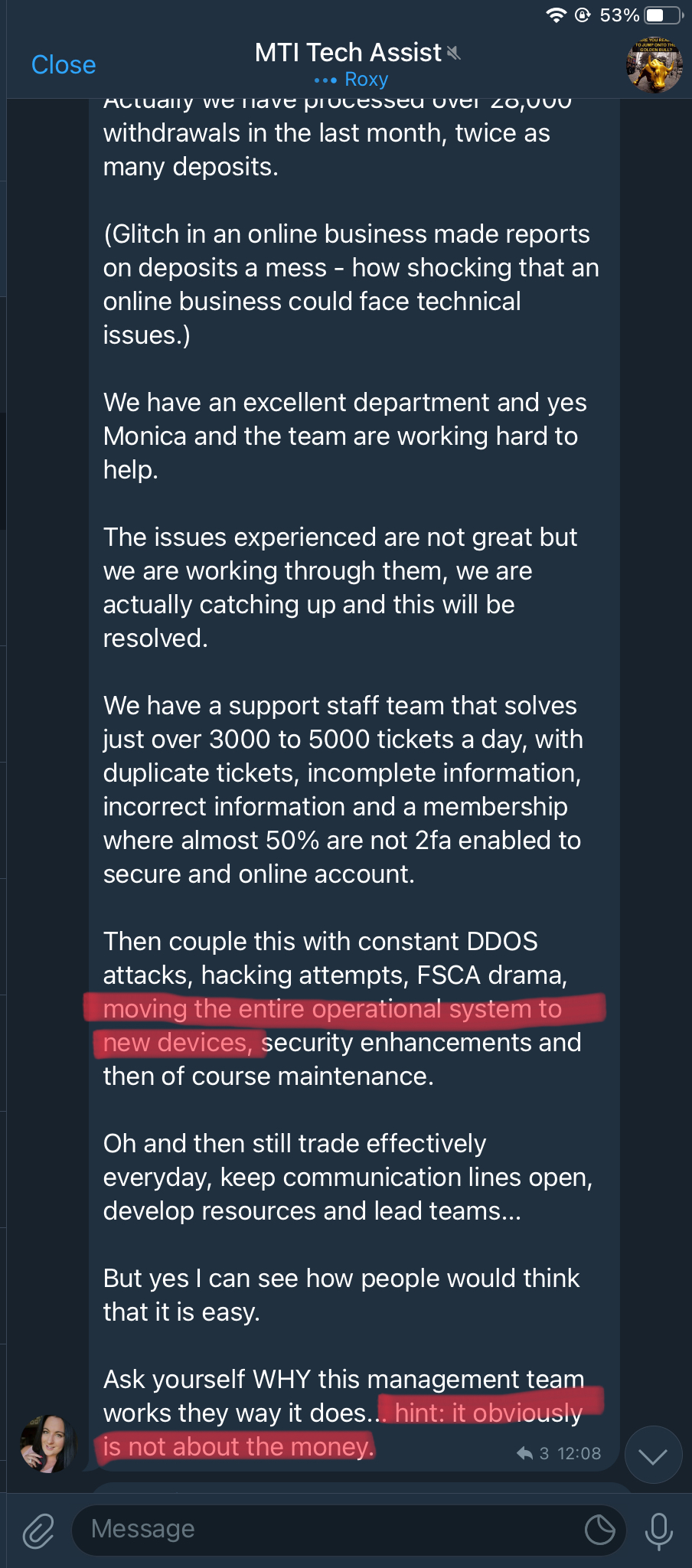Viewport: 692px width, 1568px height.
Task: Jump to latest with down chevron
Action: (x=652, y=1455)
